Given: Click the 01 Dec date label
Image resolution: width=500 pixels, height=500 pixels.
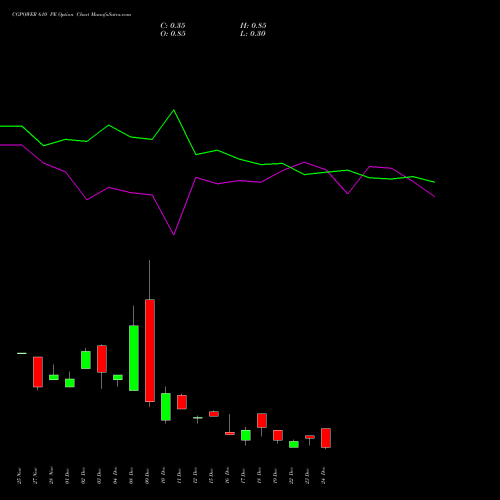Looking at the screenshot, I should (67, 476).
